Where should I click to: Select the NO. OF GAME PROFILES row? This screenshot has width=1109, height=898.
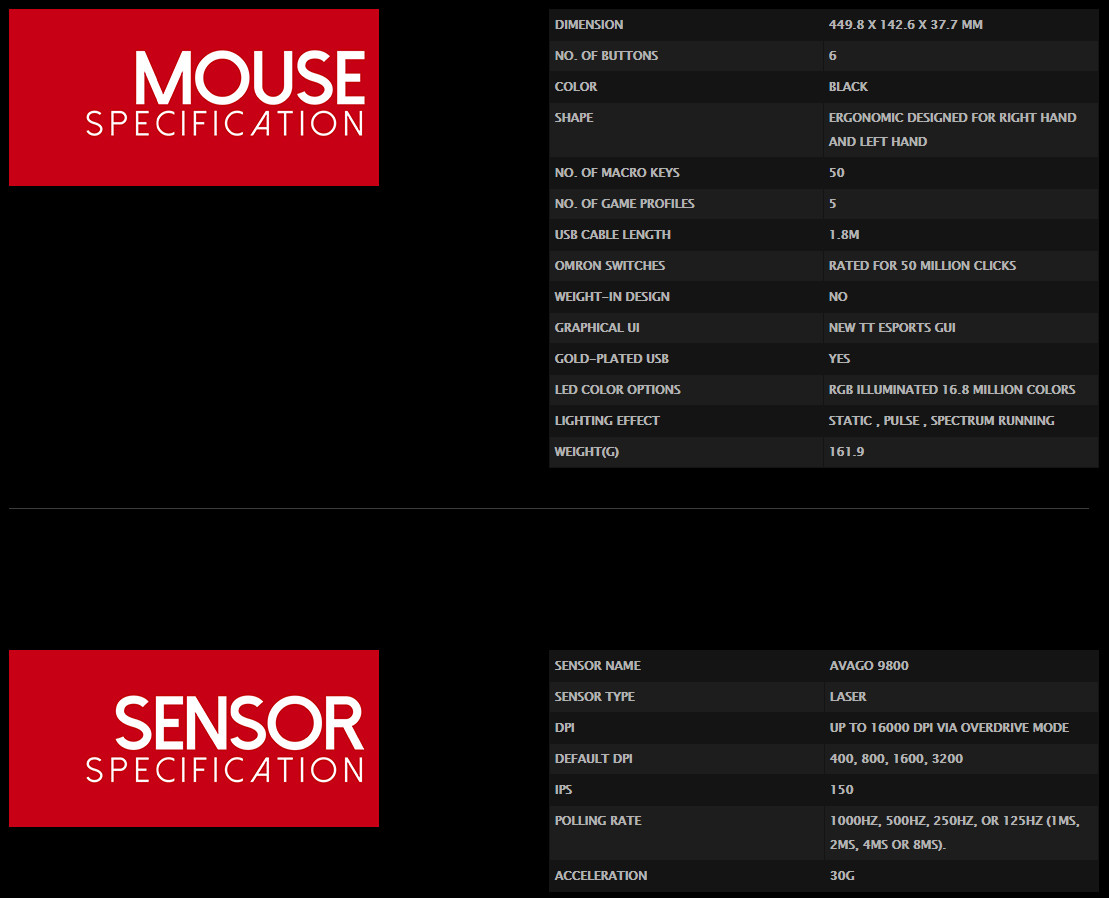(x=823, y=204)
